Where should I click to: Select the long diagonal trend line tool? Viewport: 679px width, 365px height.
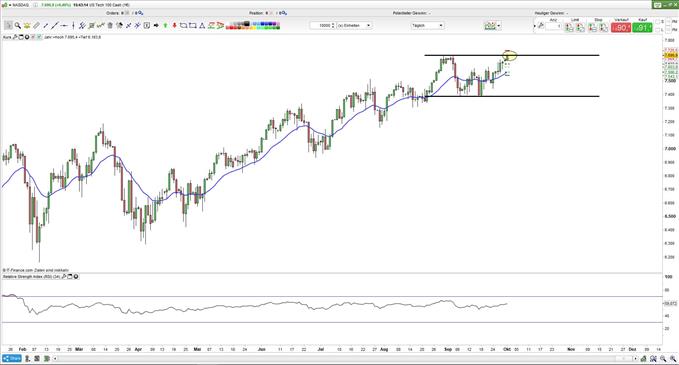55,26
